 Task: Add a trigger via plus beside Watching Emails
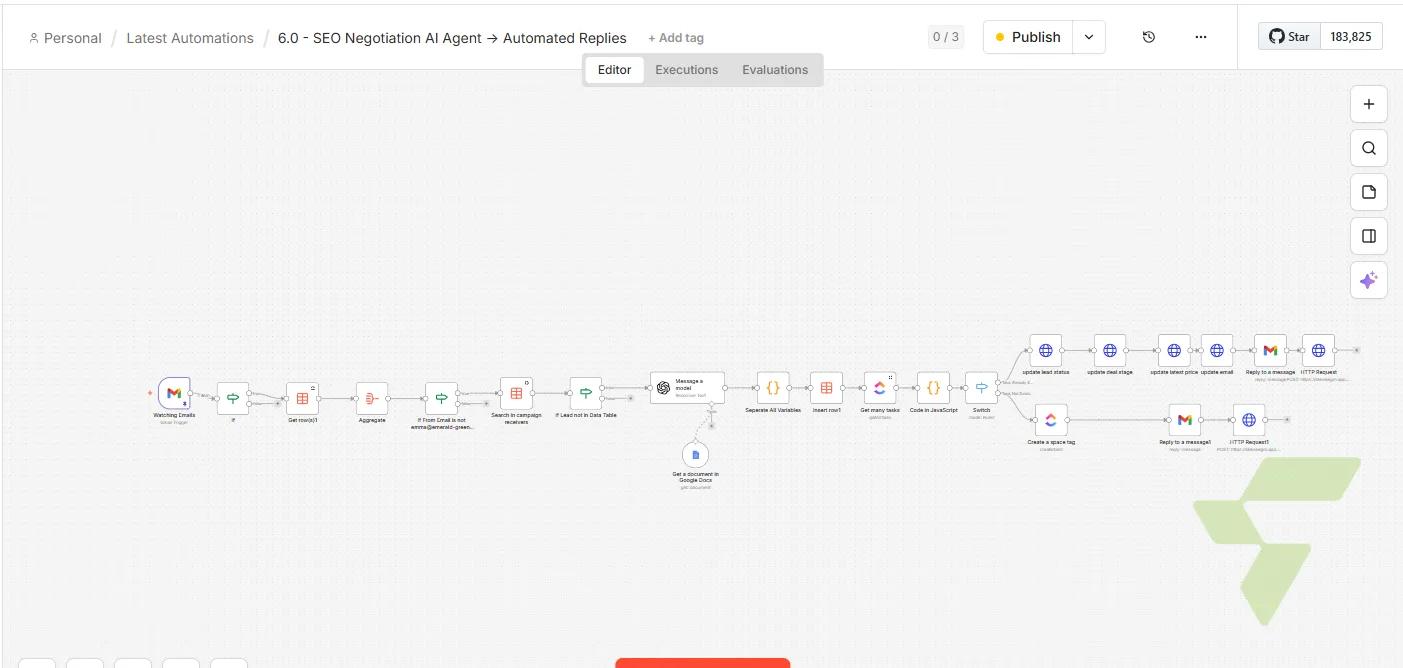[150, 393]
